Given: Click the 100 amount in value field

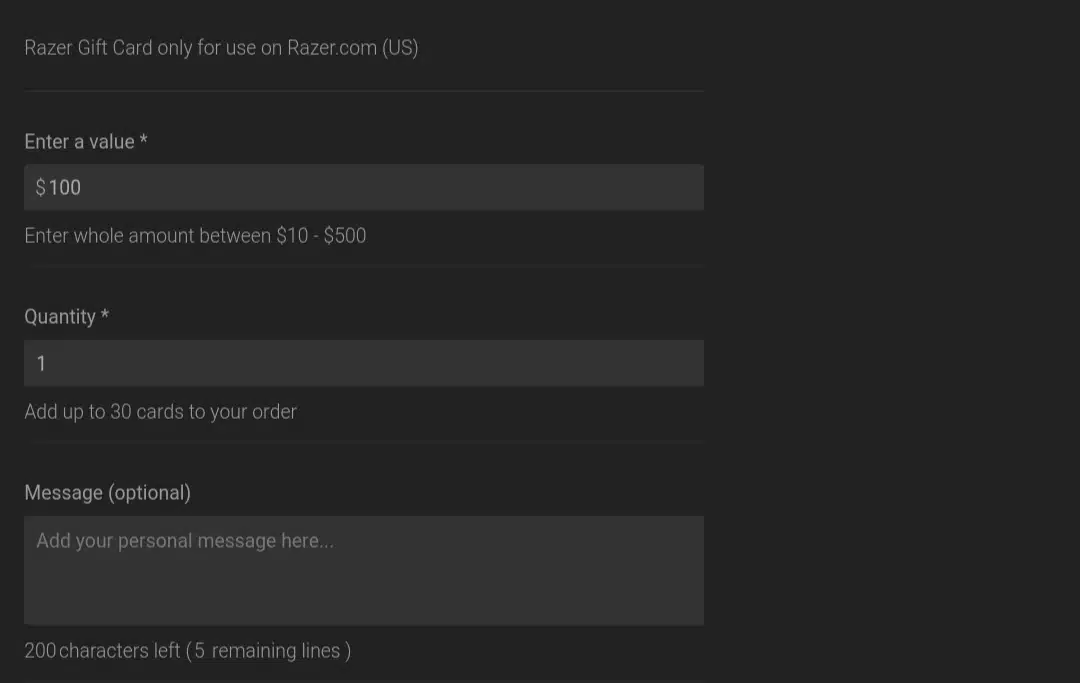Looking at the screenshot, I should point(65,187).
